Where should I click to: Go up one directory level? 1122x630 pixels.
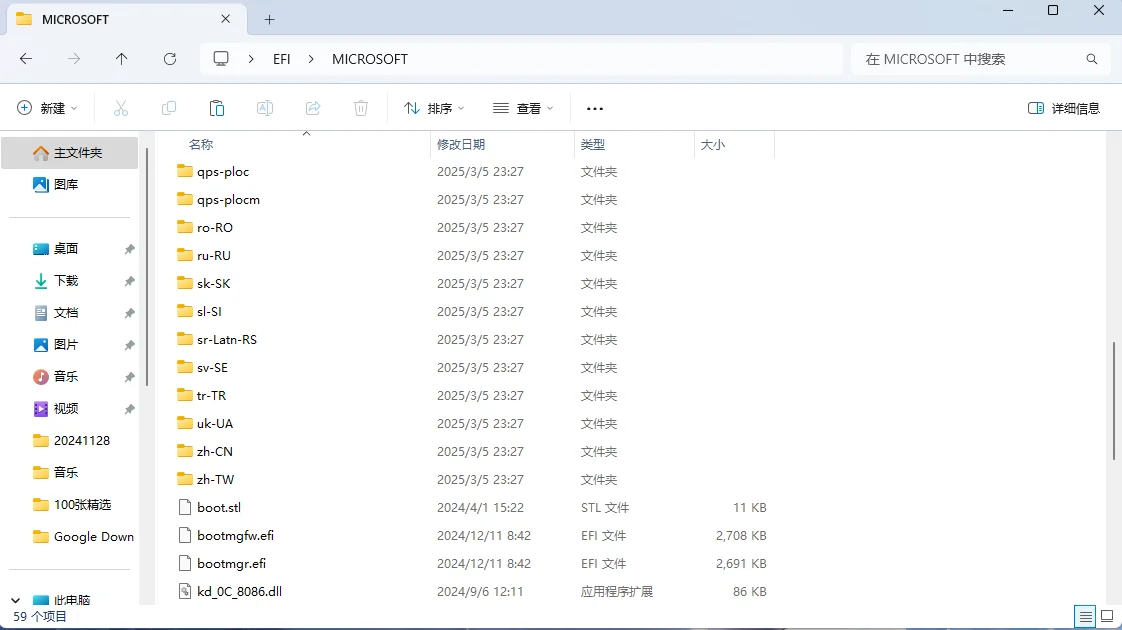[x=122, y=59]
